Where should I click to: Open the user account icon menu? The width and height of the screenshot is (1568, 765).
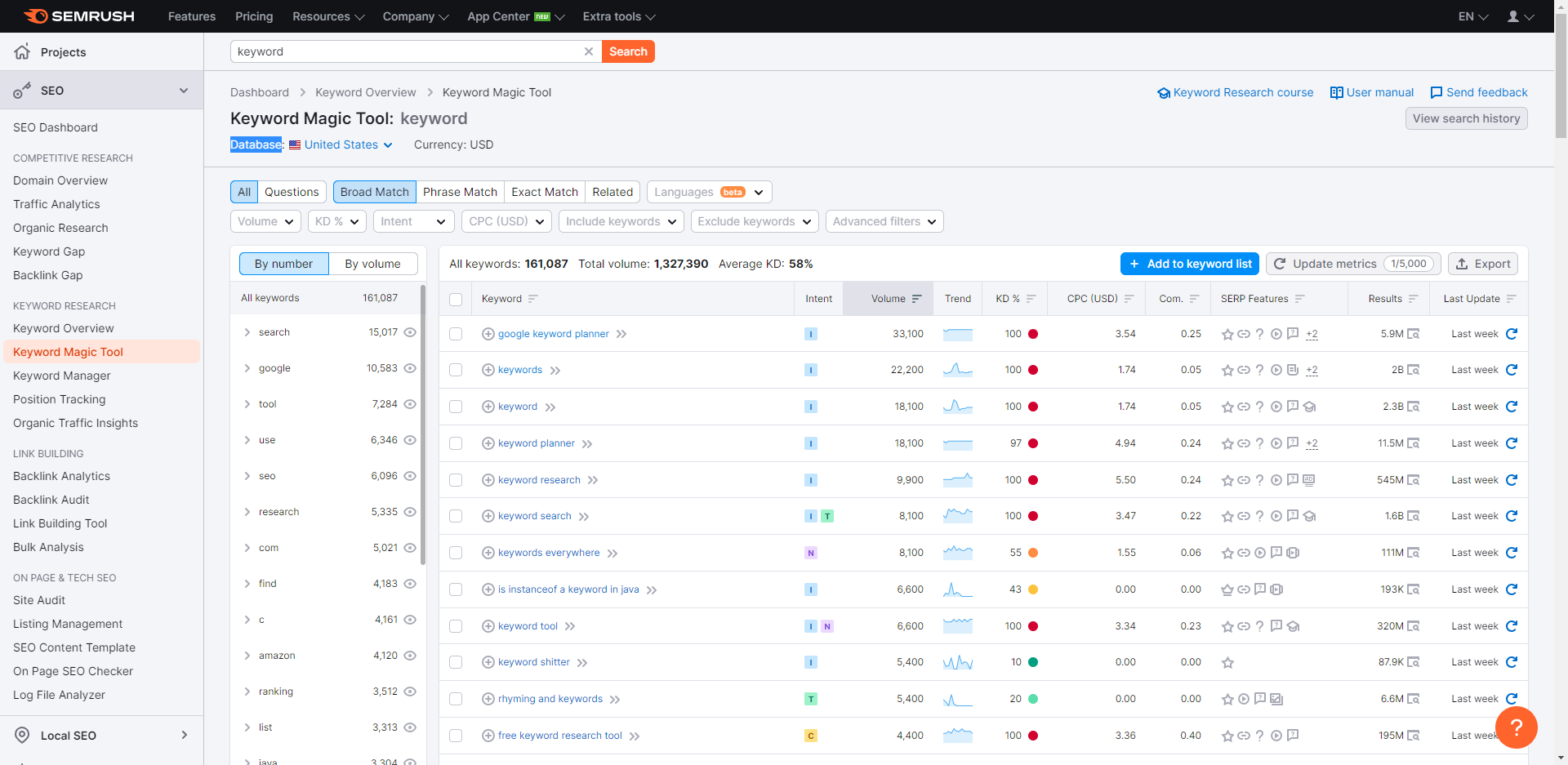coord(1520,16)
